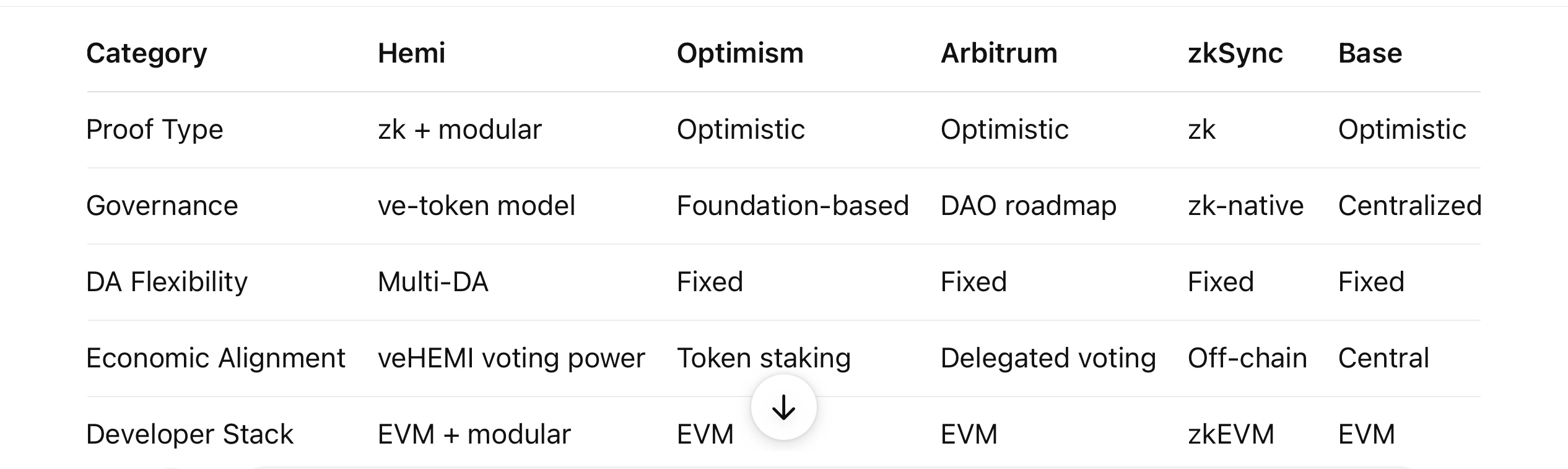Click the 've-token model' cell
Image resolution: width=1568 pixels, height=469 pixels.
click(x=476, y=206)
